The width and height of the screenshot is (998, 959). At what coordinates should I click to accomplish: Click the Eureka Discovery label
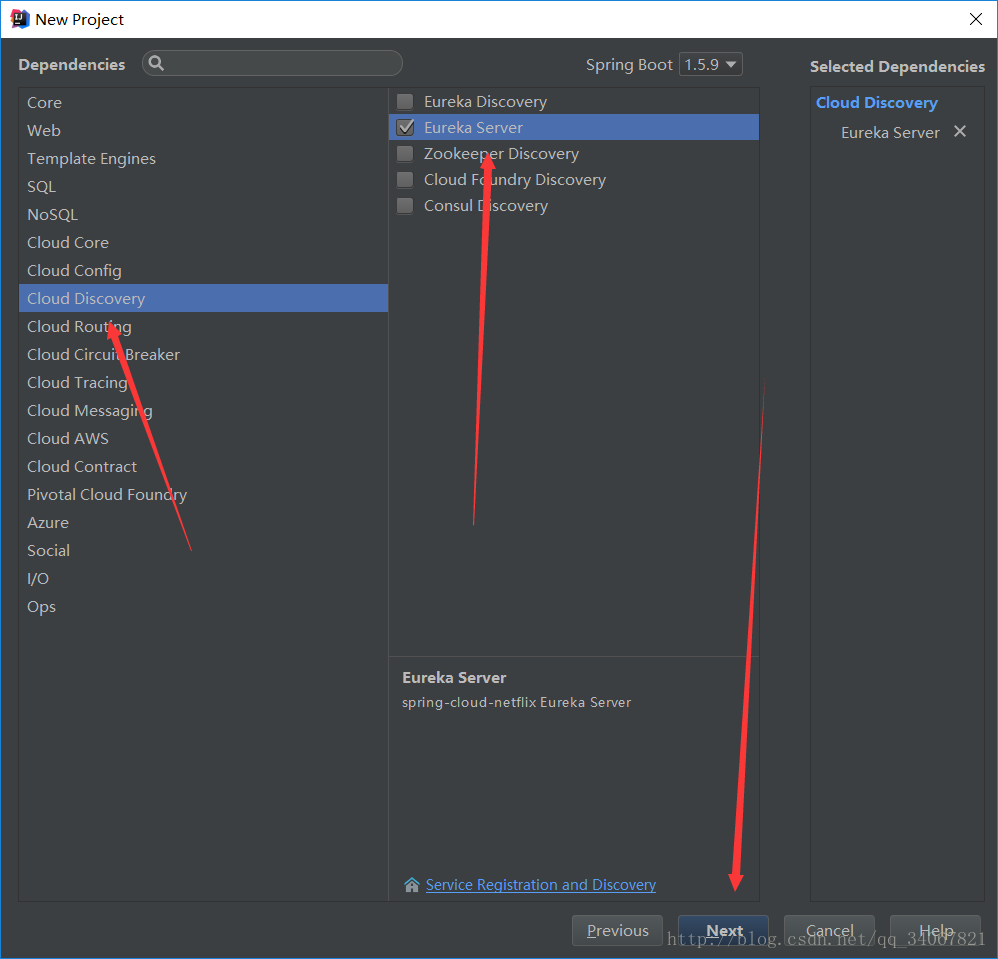click(x=486, y=102)
